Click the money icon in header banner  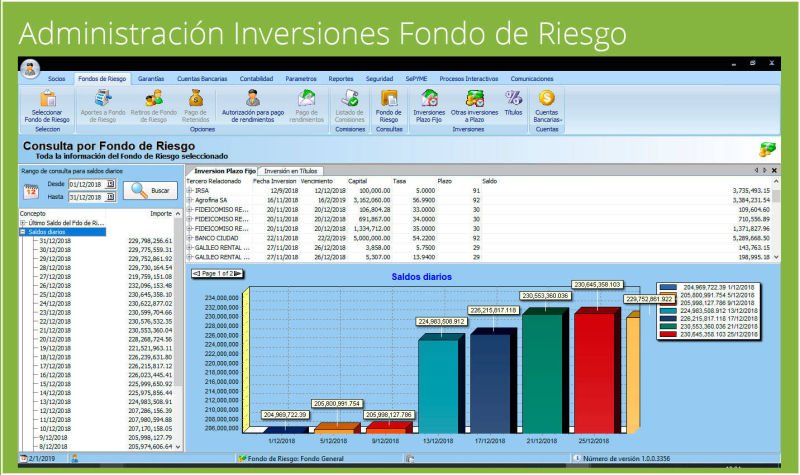point(767,149)
